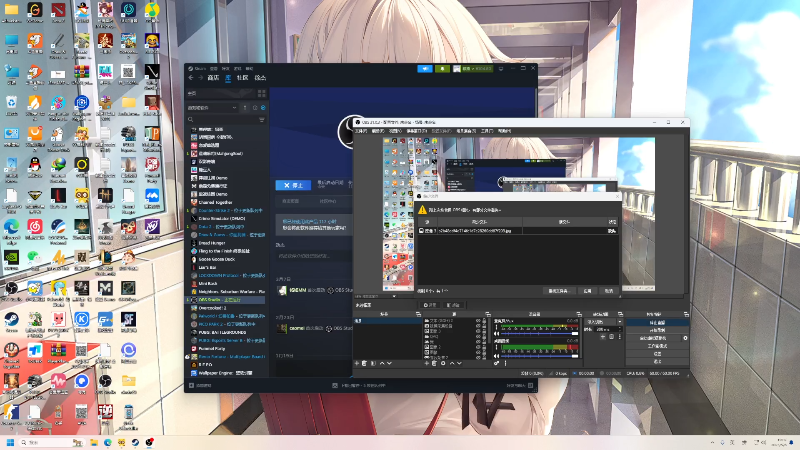Add a scene transition with plus icon

[603, 337]
